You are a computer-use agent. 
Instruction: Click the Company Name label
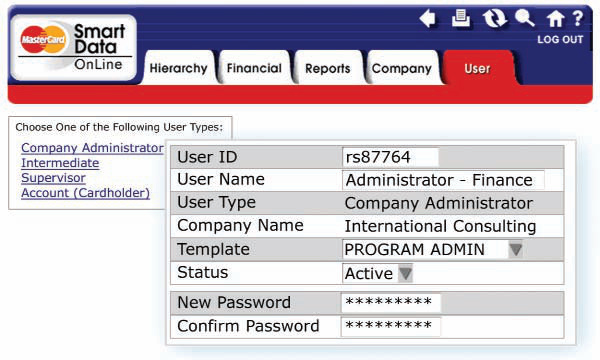coord(240,225)
